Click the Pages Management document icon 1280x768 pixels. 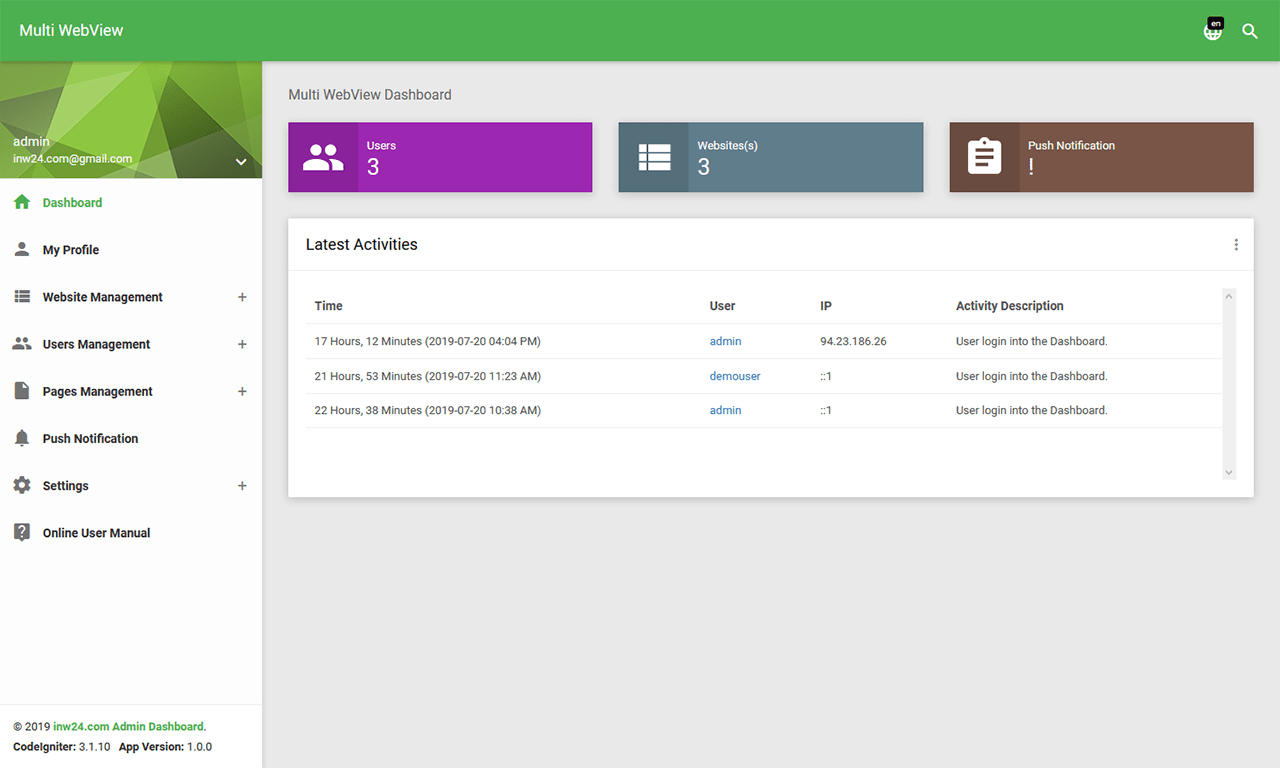tap(22, 390)
